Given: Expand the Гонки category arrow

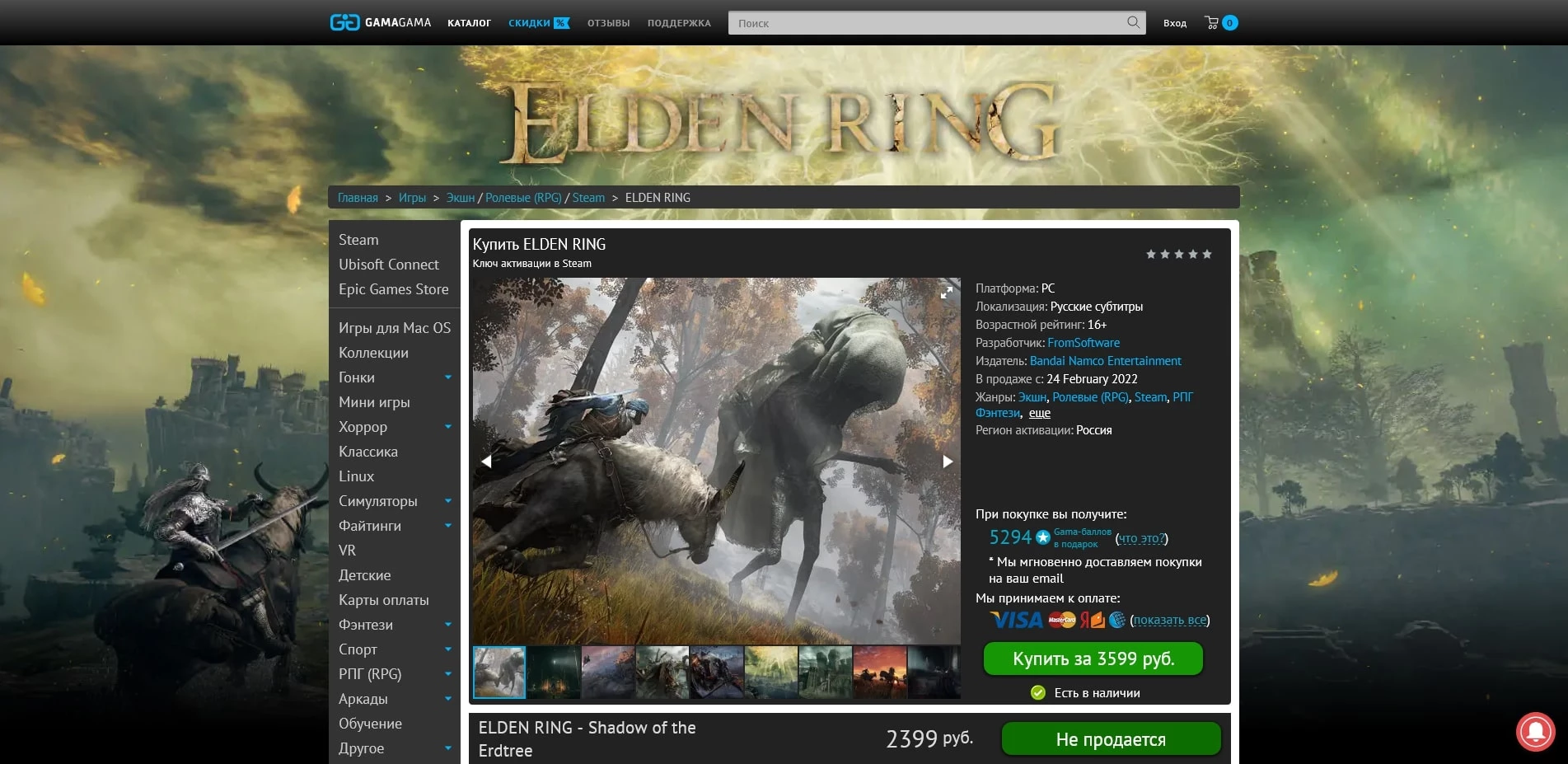Looking at the screenshot, I should pos(448,377).
